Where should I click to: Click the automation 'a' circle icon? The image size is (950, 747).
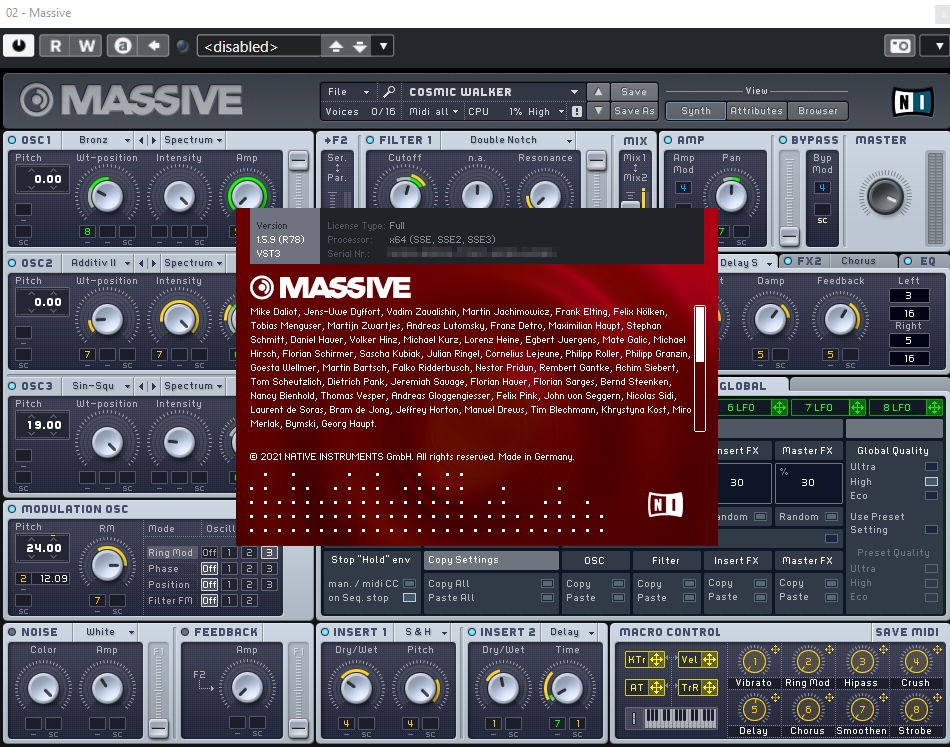(x=123, y=46)
